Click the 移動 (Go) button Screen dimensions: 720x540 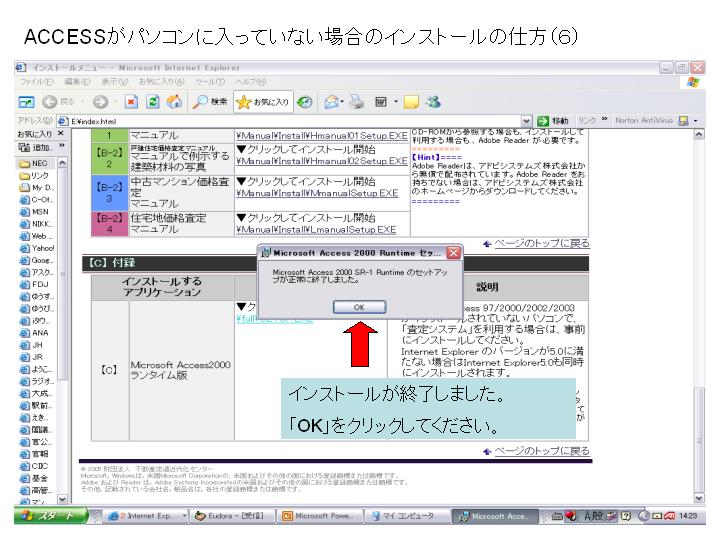click(x=553, y=121)
